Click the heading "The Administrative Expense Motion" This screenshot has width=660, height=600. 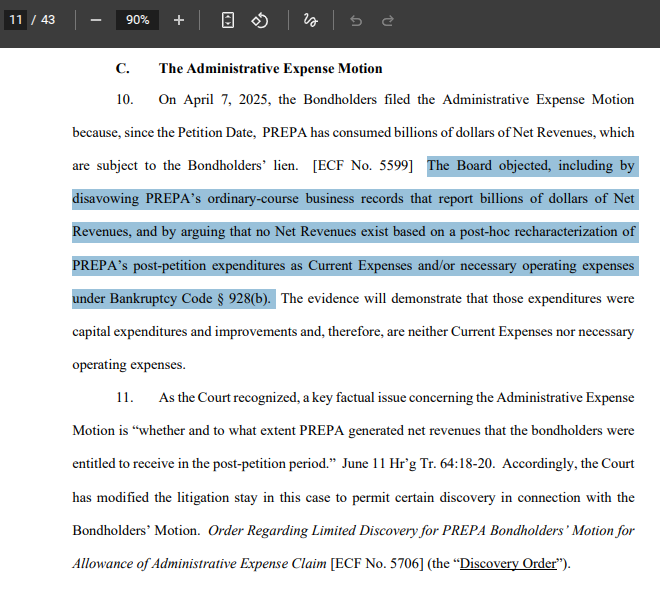[270, 68]
